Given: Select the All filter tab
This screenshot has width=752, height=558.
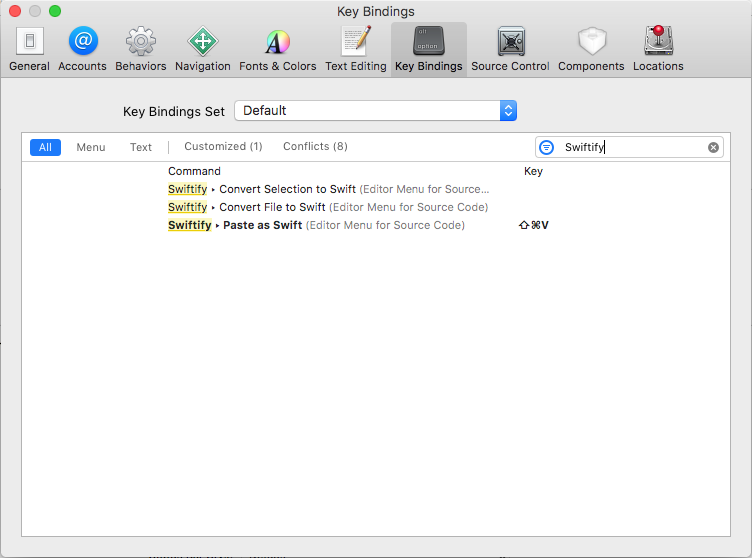Looking at the screenshot, I should tap(45, 147).
